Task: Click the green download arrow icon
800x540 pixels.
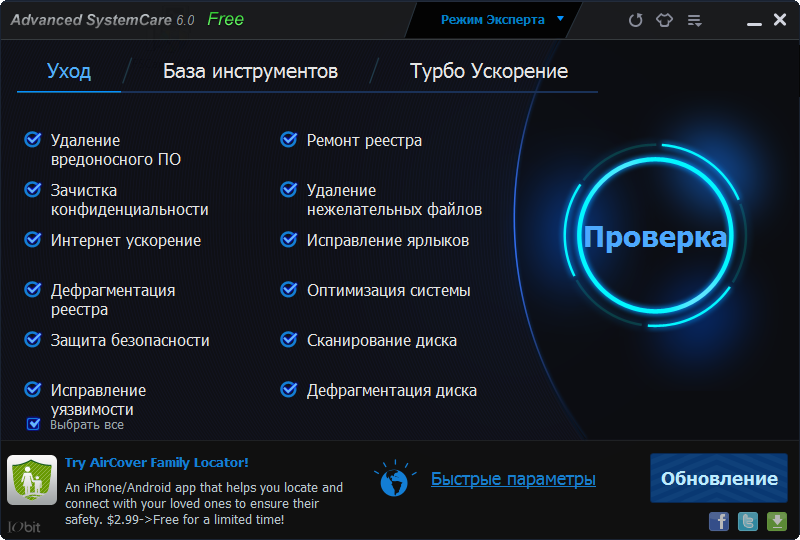Action: point(777,522)
